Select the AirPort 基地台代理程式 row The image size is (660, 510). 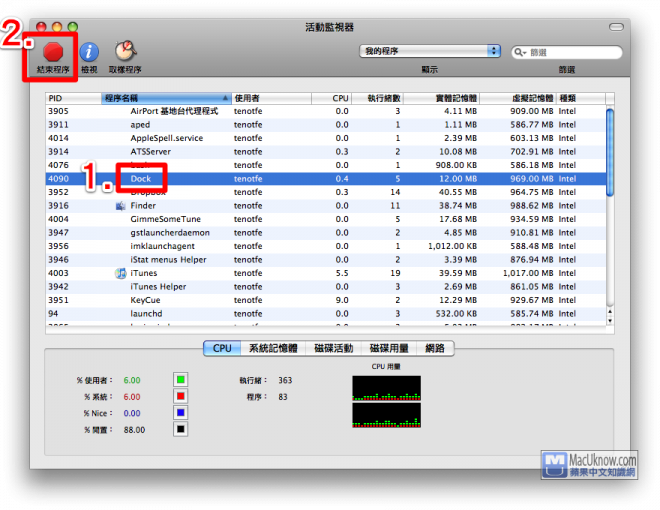click(x=326, y=112)
